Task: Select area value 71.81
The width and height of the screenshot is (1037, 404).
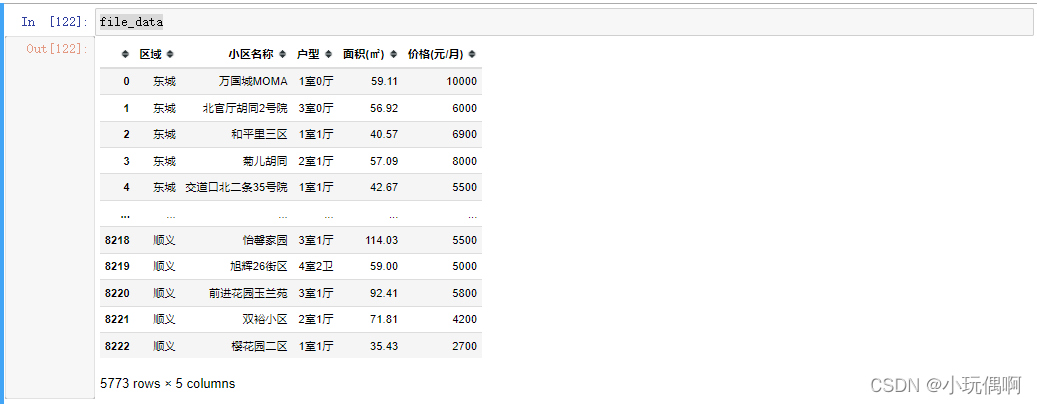Action: [384, 319]
